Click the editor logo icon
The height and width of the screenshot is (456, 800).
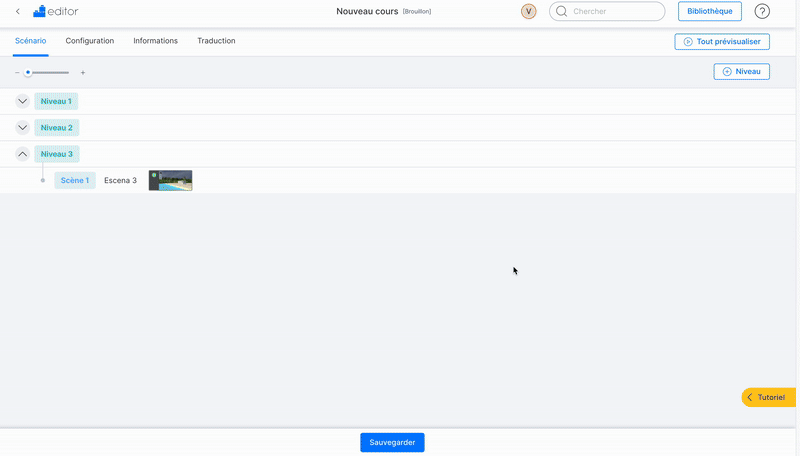point(39,12)
